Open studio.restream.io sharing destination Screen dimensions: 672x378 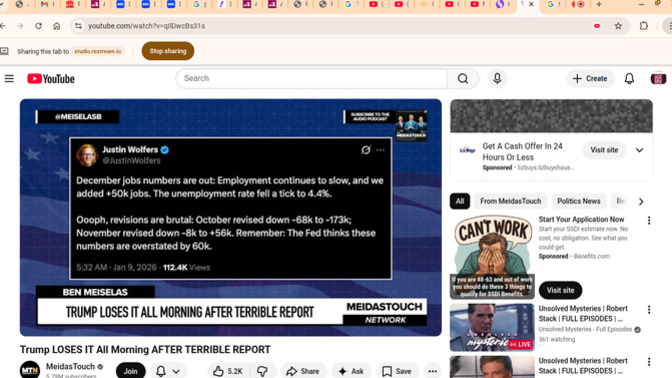tap(98, 51)
